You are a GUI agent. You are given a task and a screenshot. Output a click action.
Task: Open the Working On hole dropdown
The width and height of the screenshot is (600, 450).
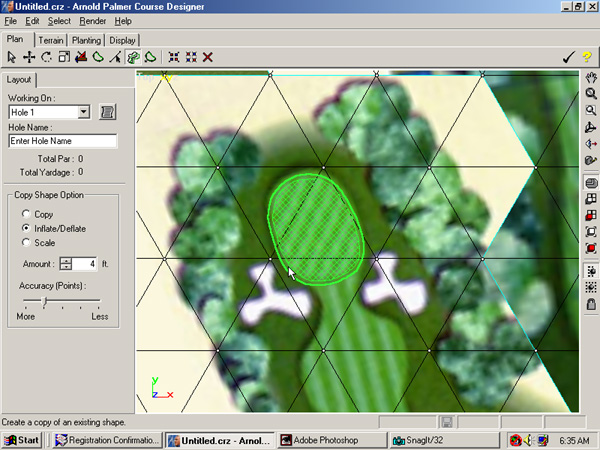pos(84,112)
